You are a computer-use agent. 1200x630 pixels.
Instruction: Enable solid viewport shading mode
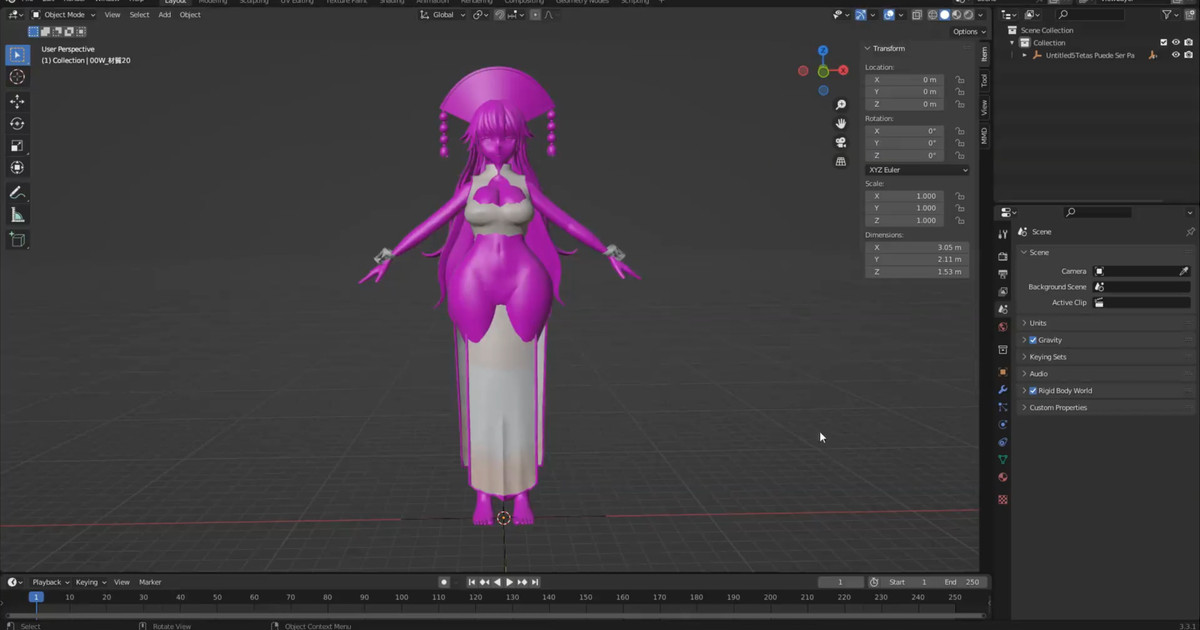click(x=944, y=15)
